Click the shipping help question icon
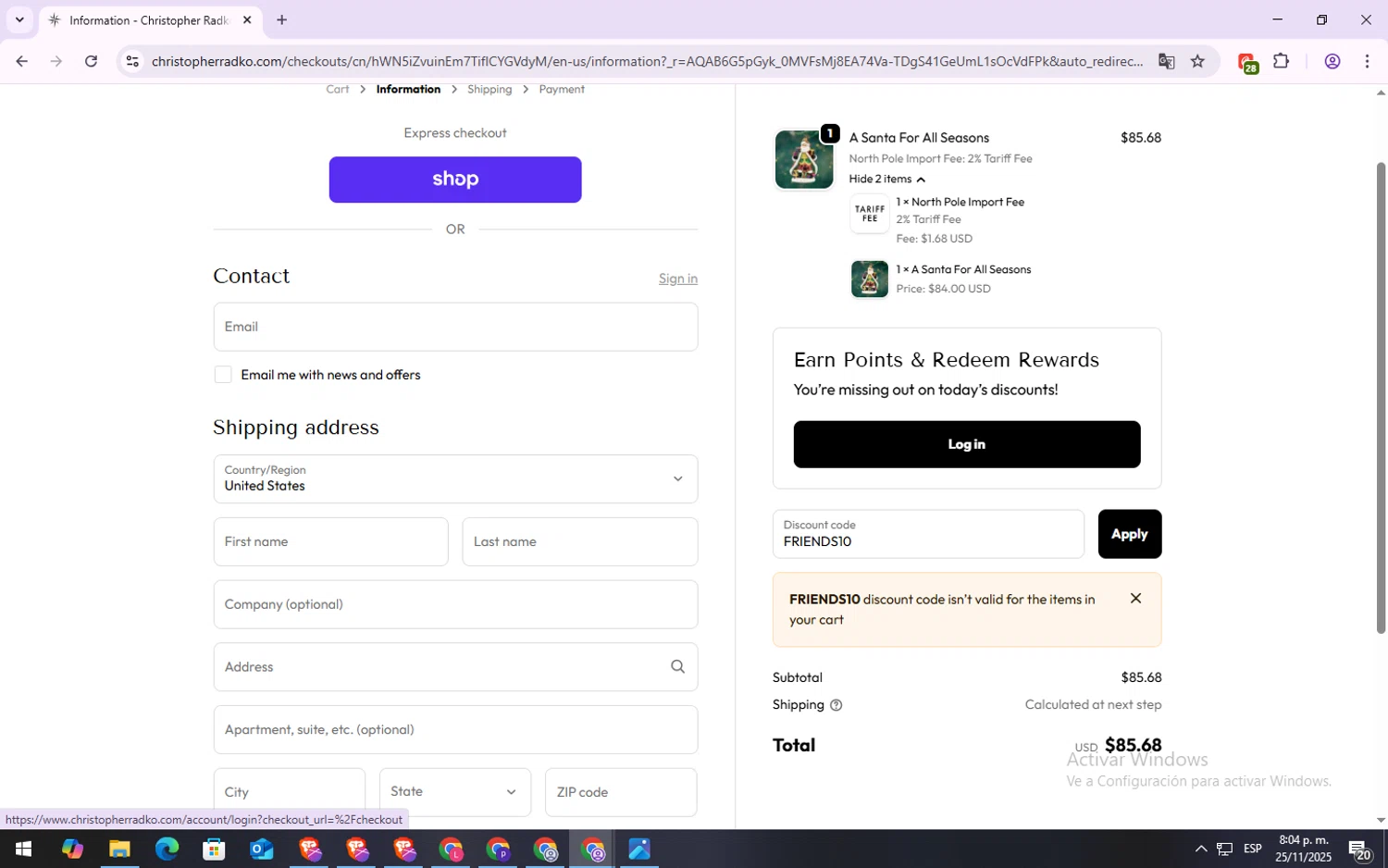Image resolution: width=1388 pixels, height=868 pixels. click(x=836, y=705)
